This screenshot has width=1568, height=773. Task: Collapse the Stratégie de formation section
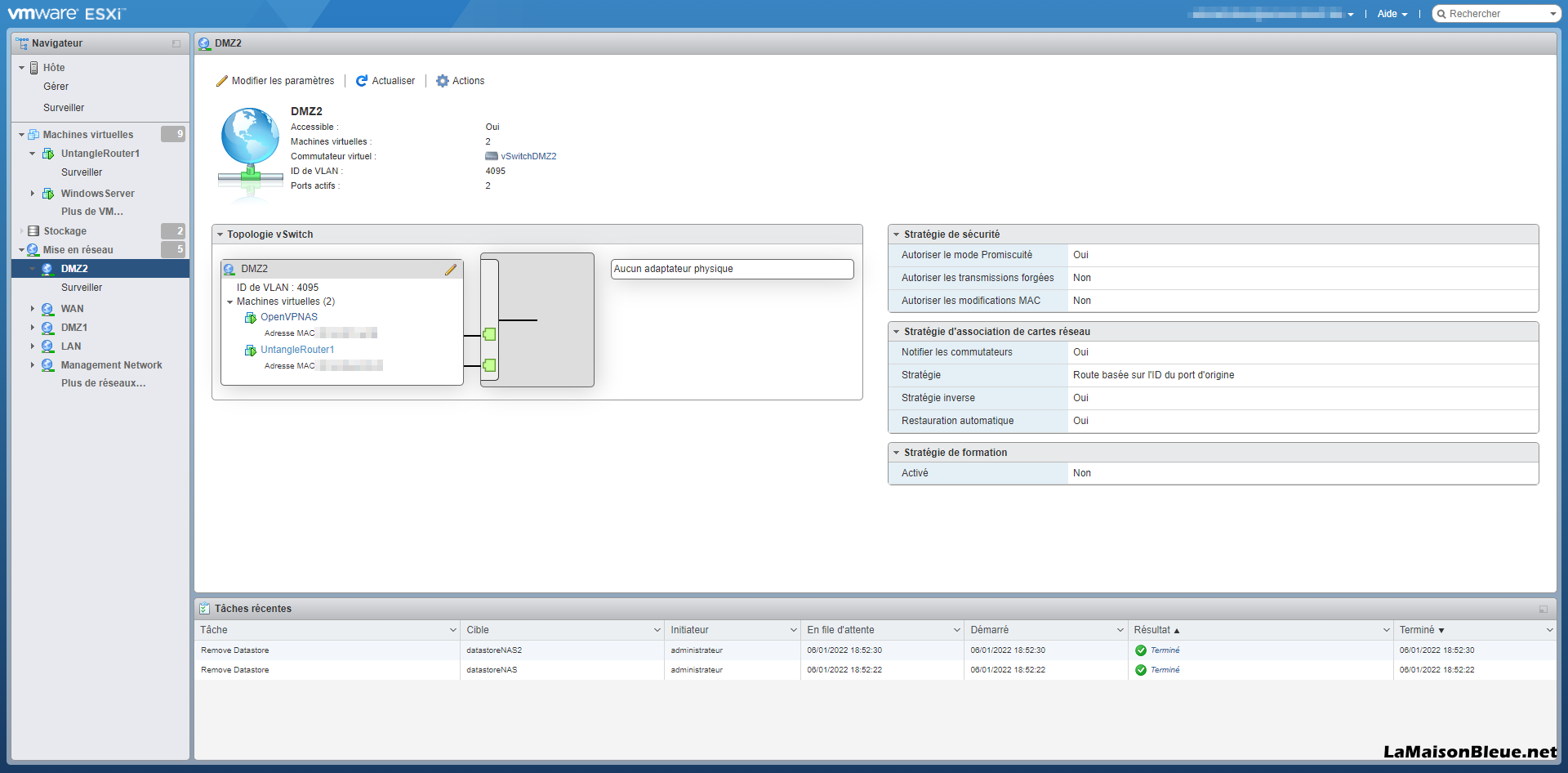pos(897,453)
